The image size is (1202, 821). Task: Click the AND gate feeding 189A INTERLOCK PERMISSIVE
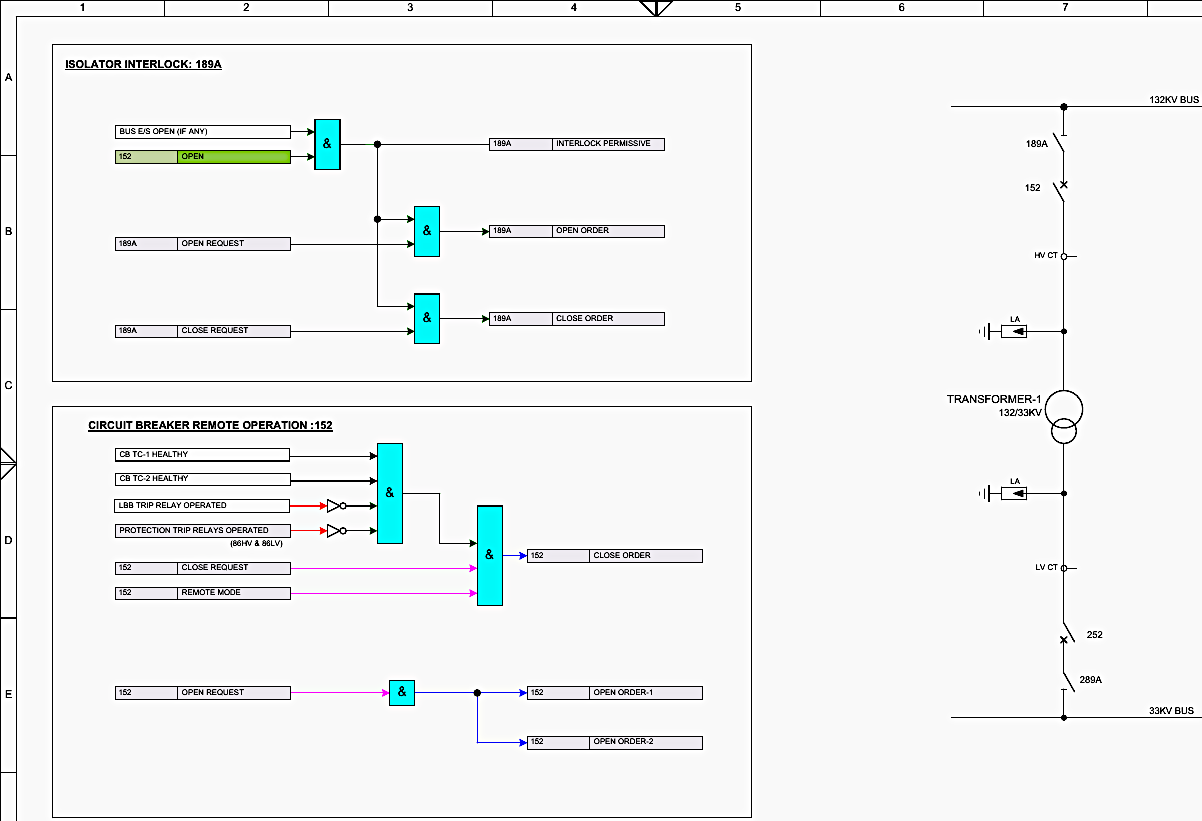[x=327, y=144]
